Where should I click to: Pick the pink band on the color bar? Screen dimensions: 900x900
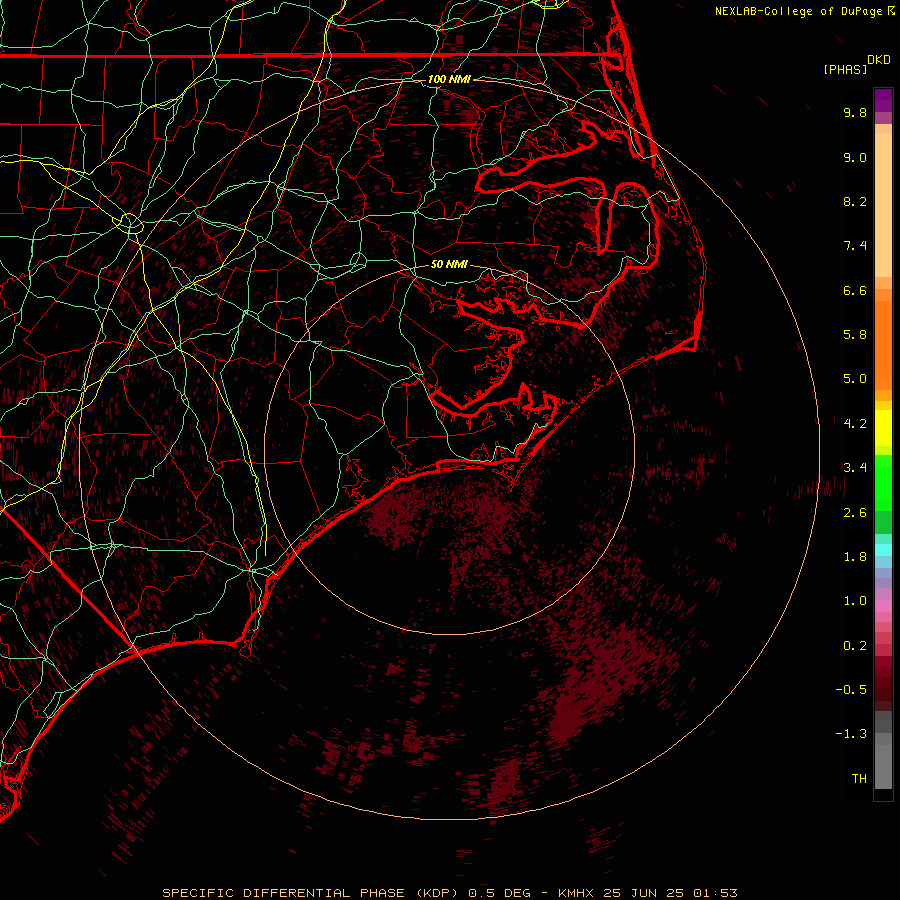[x=883, y=606]
